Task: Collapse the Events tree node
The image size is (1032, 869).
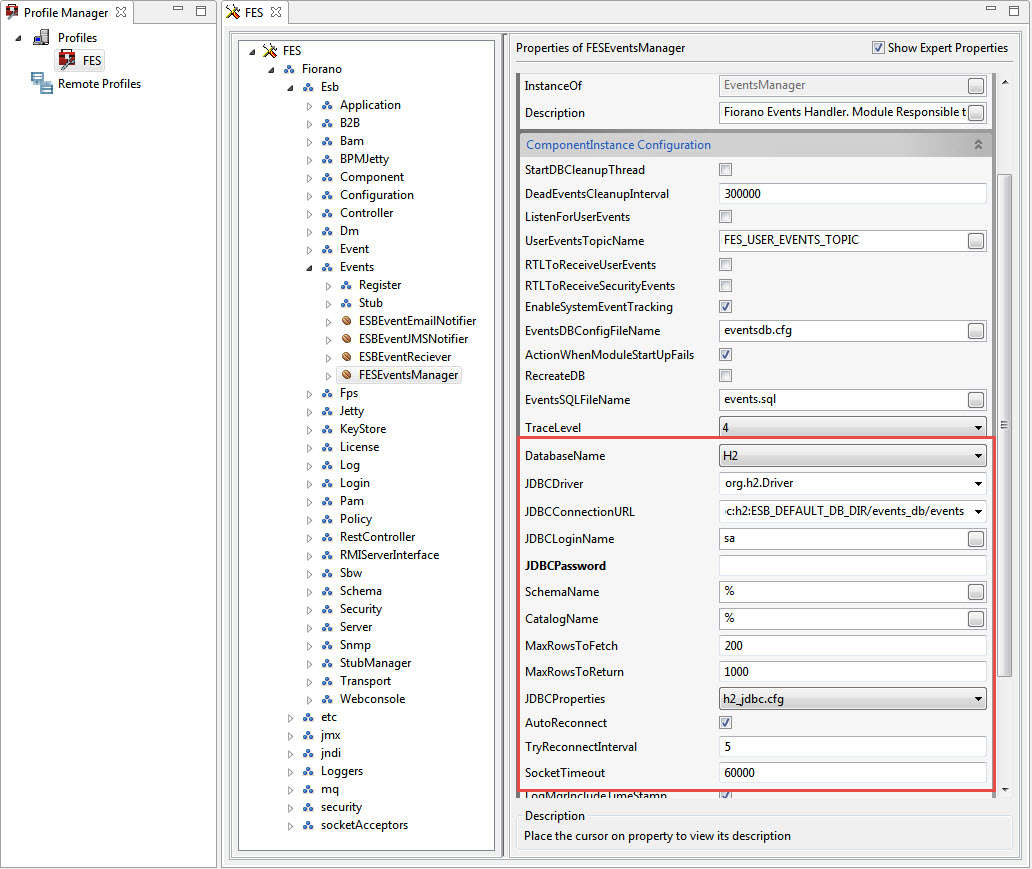Action: [x=309, y=268]
